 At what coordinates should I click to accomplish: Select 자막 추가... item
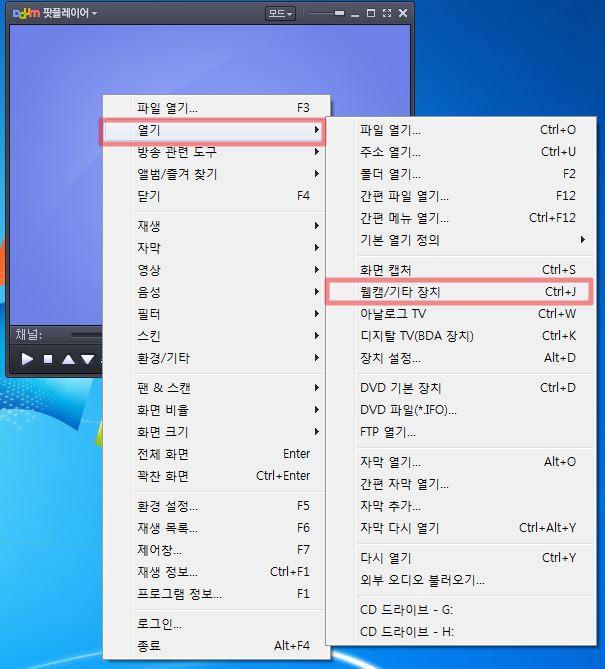[461, 506]
